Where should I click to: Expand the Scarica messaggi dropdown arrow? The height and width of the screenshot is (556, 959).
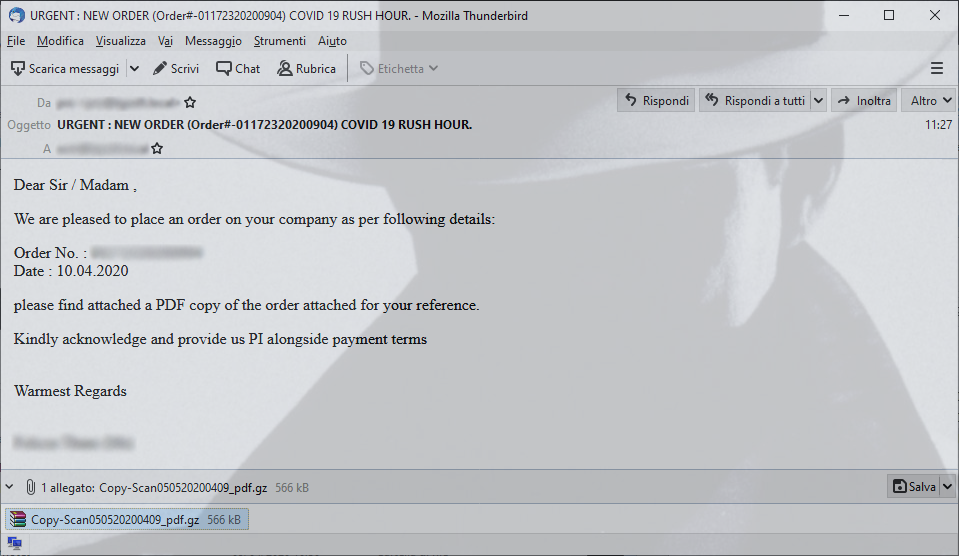(135, 69)
